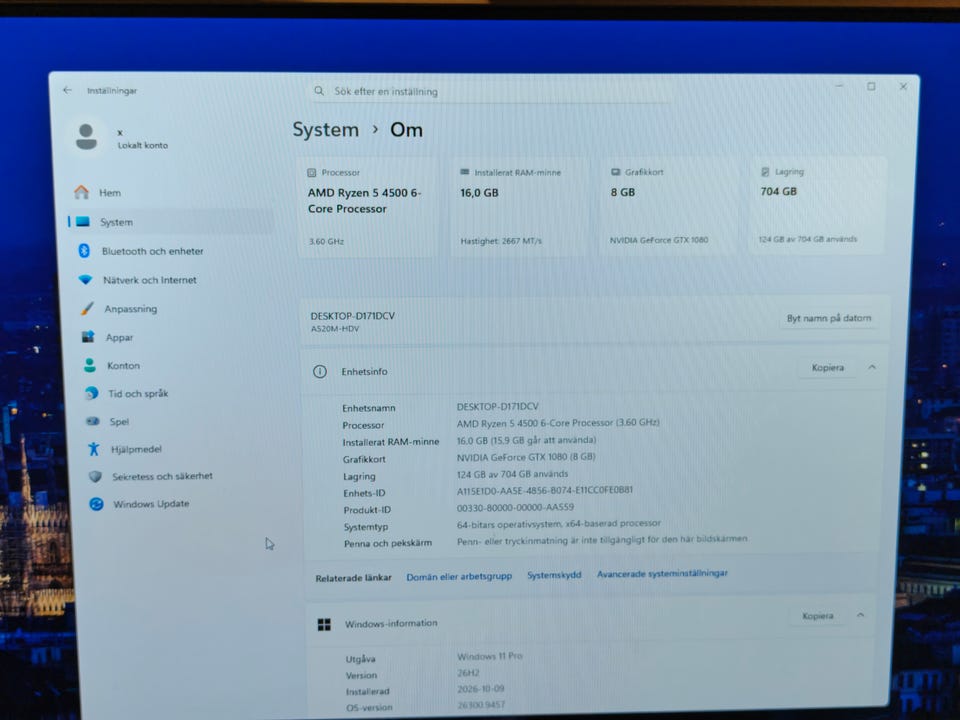Click the Sök efter en inställning field

point(490,91)
